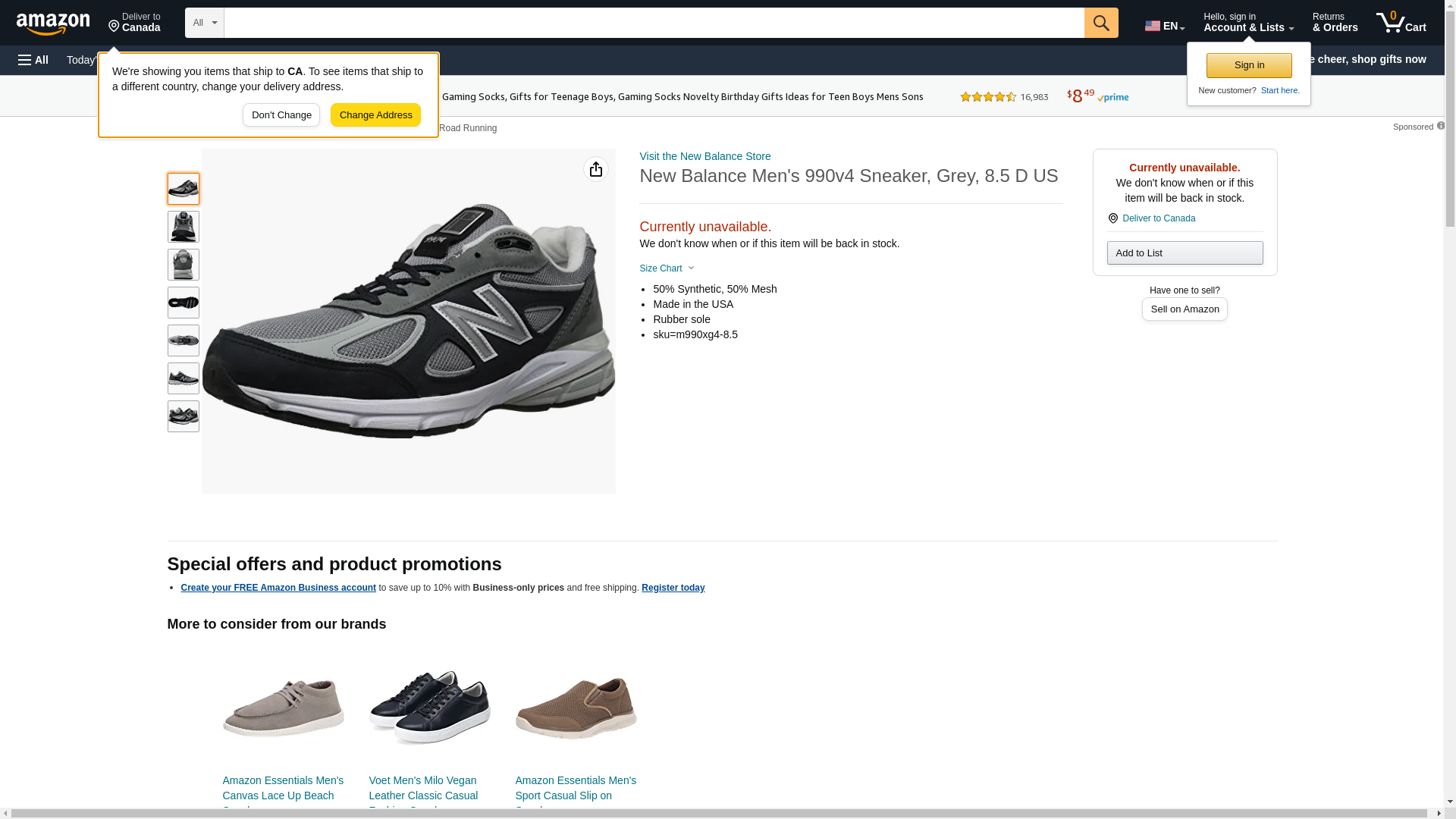1456x819 pixels.
Task: Click the star rating in sponsored banner
Action: click(988, 97)
